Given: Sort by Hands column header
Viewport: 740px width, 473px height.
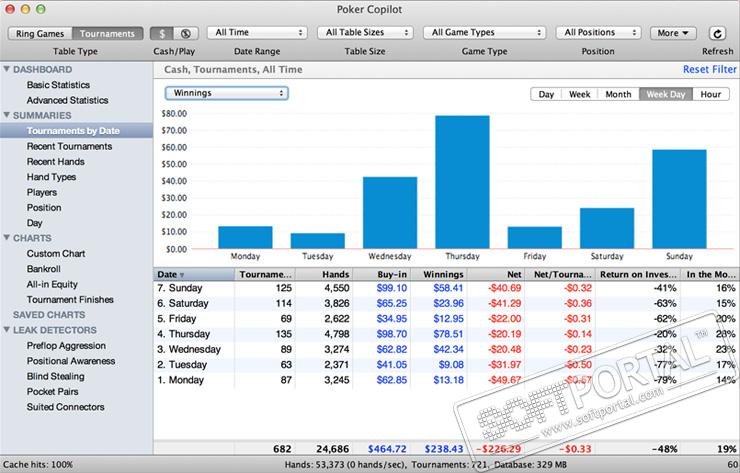Looking at the screenshot, I should point(324,274).
